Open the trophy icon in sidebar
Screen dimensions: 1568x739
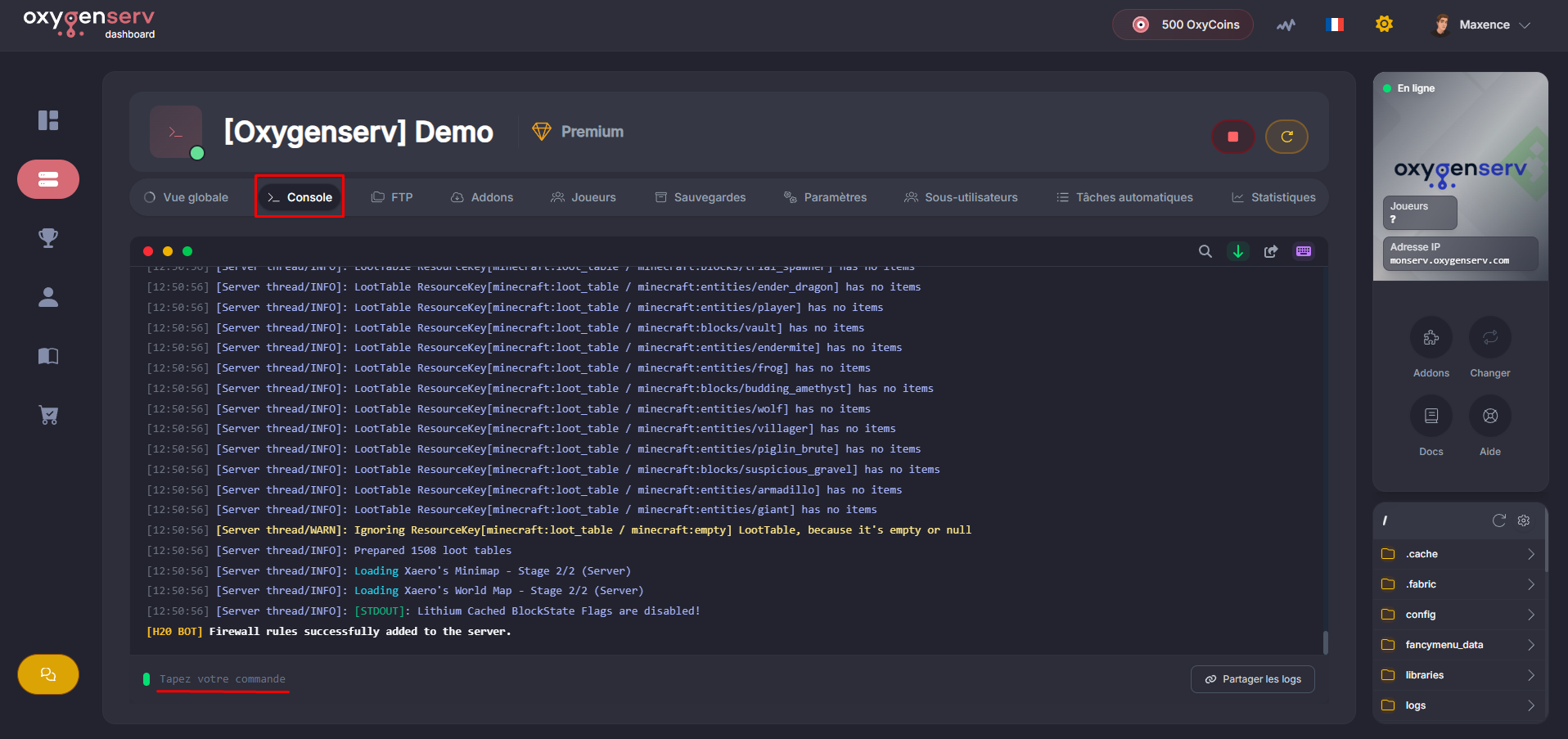pos(48,238)
